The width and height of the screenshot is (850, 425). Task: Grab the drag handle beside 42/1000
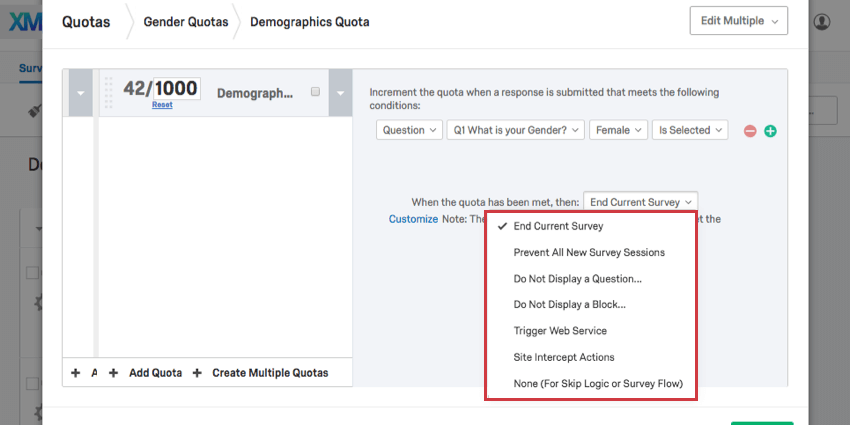[x=108, y=90]
